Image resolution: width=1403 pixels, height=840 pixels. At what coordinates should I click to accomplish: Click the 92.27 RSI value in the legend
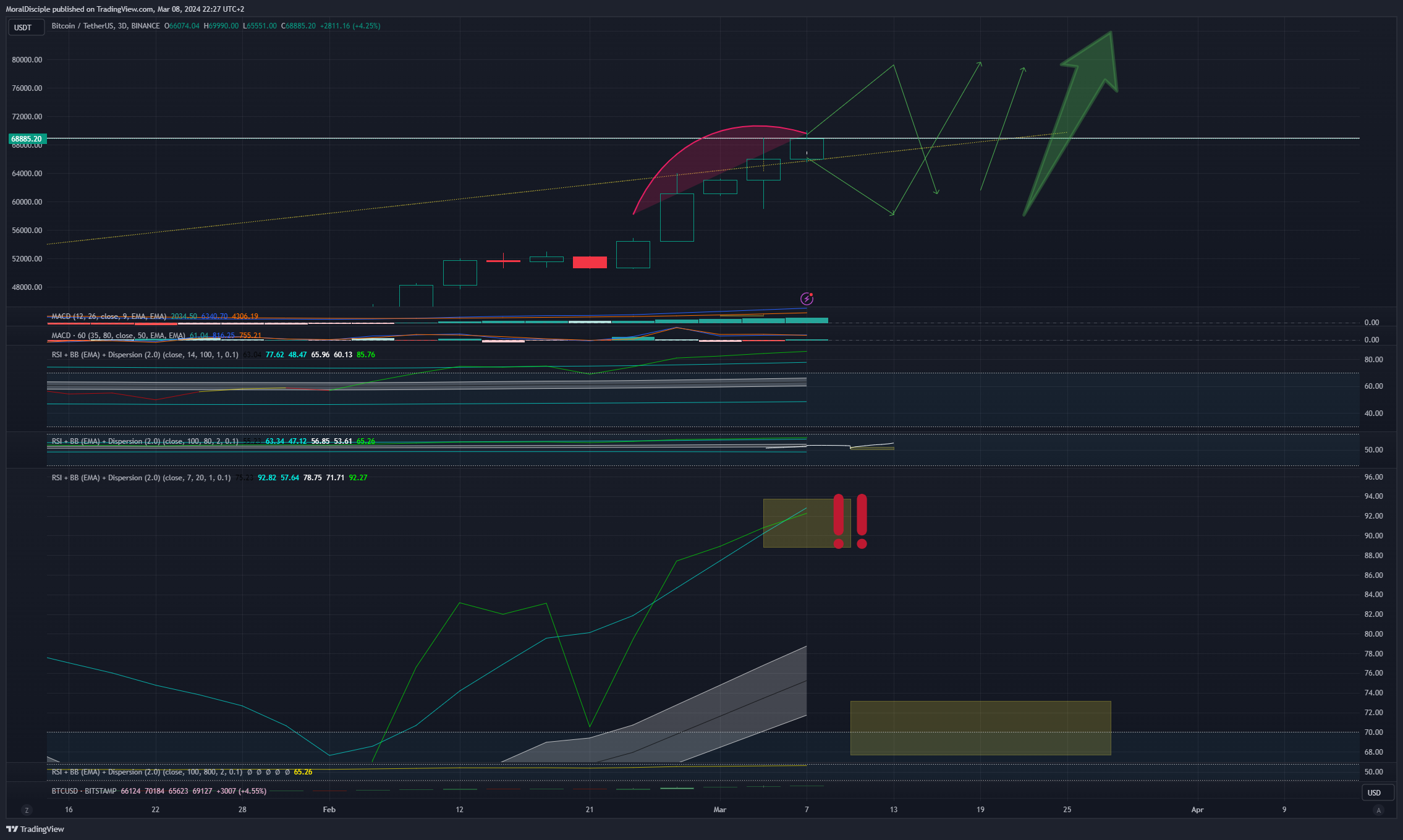point(358,478)
